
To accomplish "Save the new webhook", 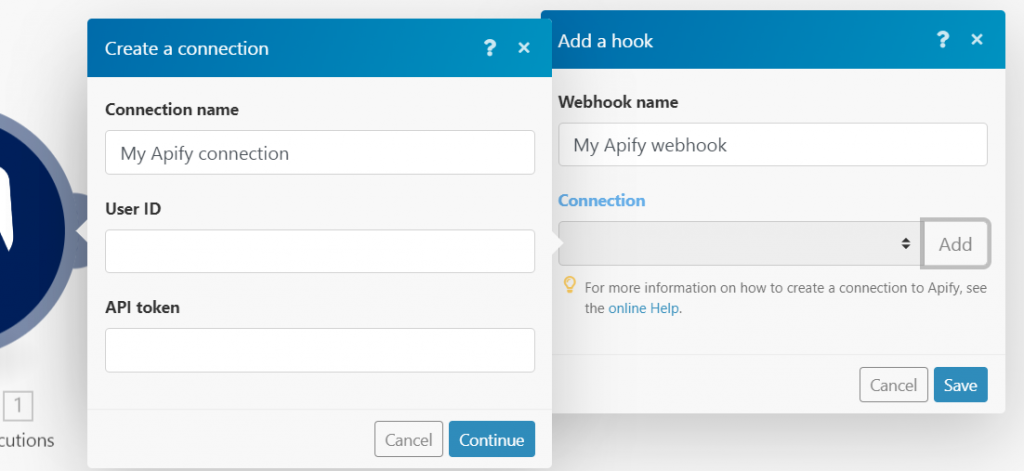I will pos(960,385).
